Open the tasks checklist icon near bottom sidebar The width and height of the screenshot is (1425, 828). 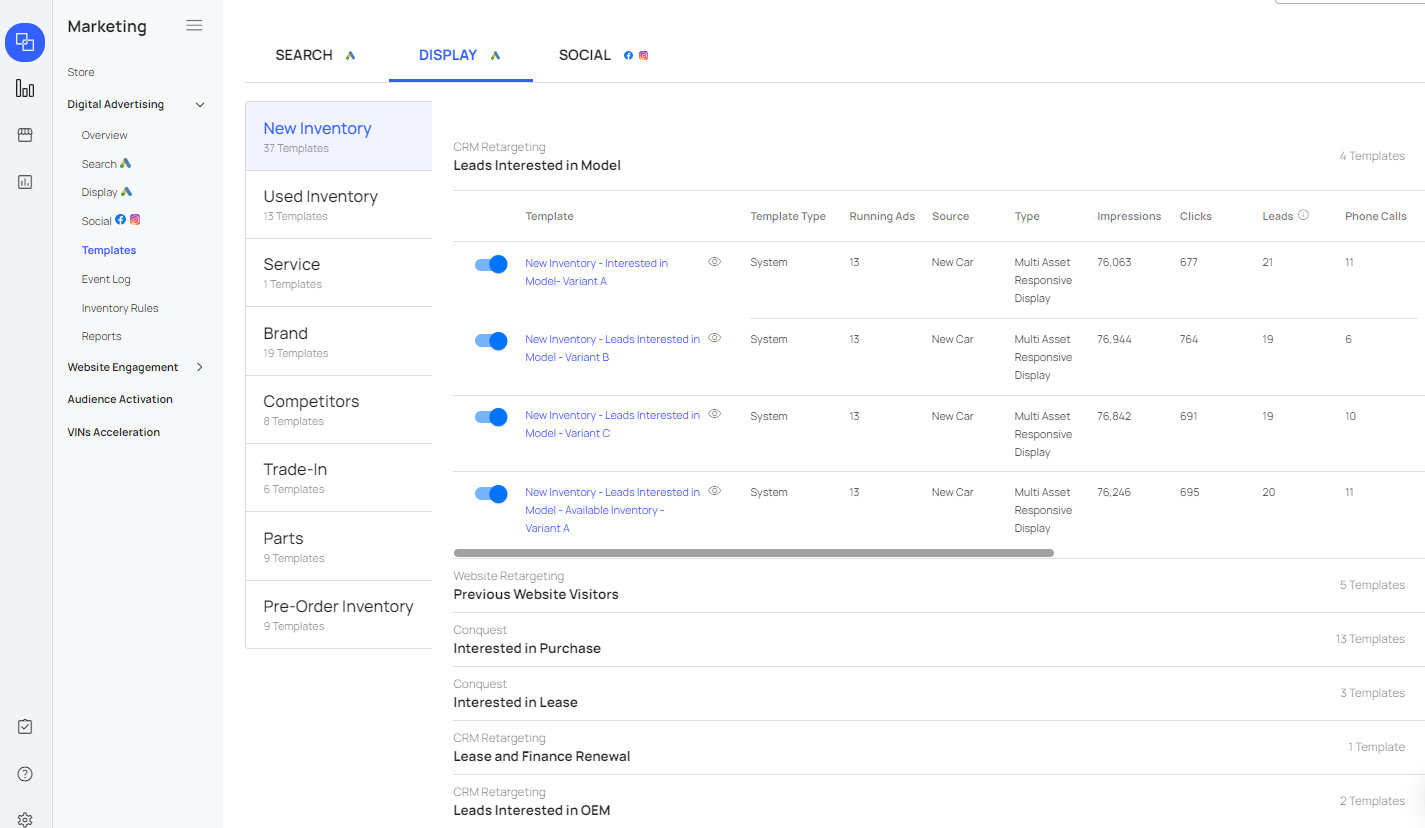pos(24,726)
